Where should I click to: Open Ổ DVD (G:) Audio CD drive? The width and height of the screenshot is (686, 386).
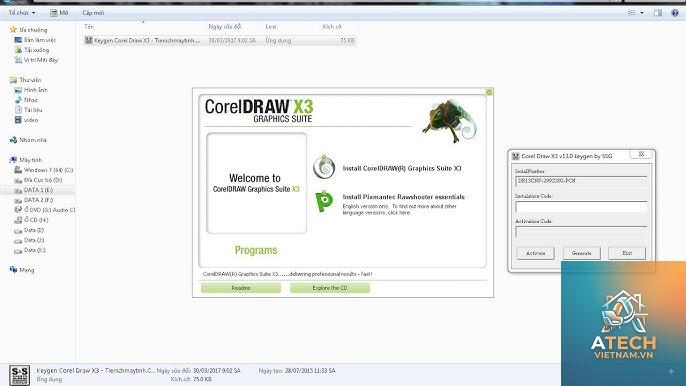tap(45, 210)
